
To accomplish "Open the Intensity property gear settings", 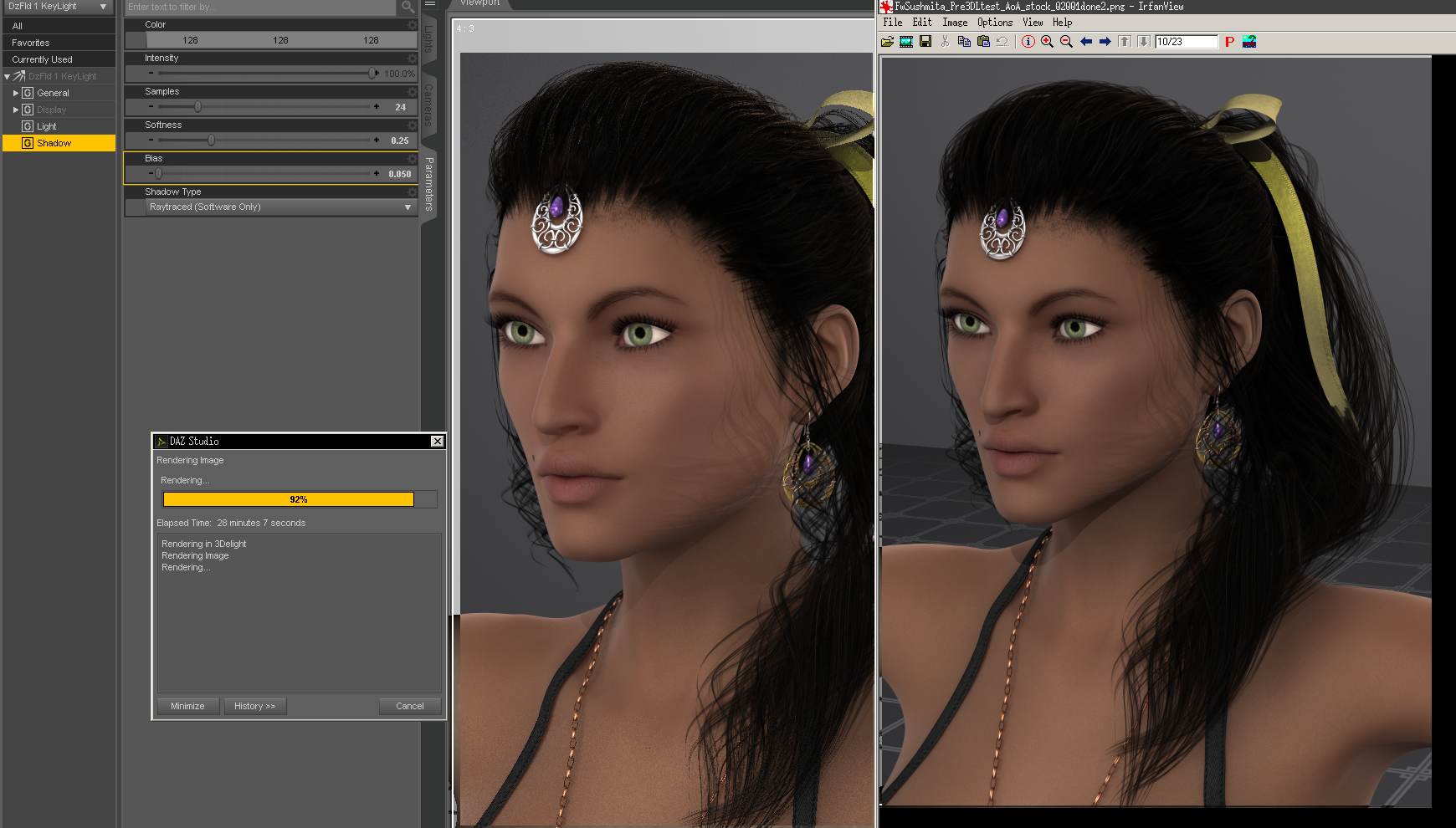I will pyautogui.click(x=412, y=59).
